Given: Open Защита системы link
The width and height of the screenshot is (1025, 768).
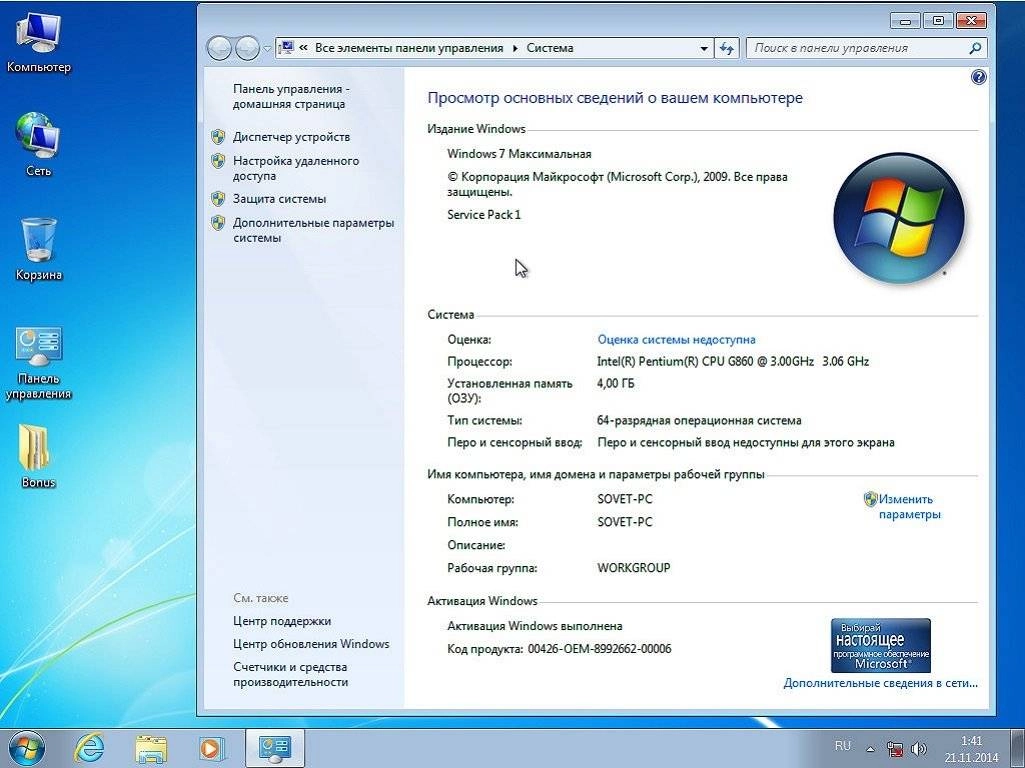Looking at the screenshot, I should coord(279,199).
